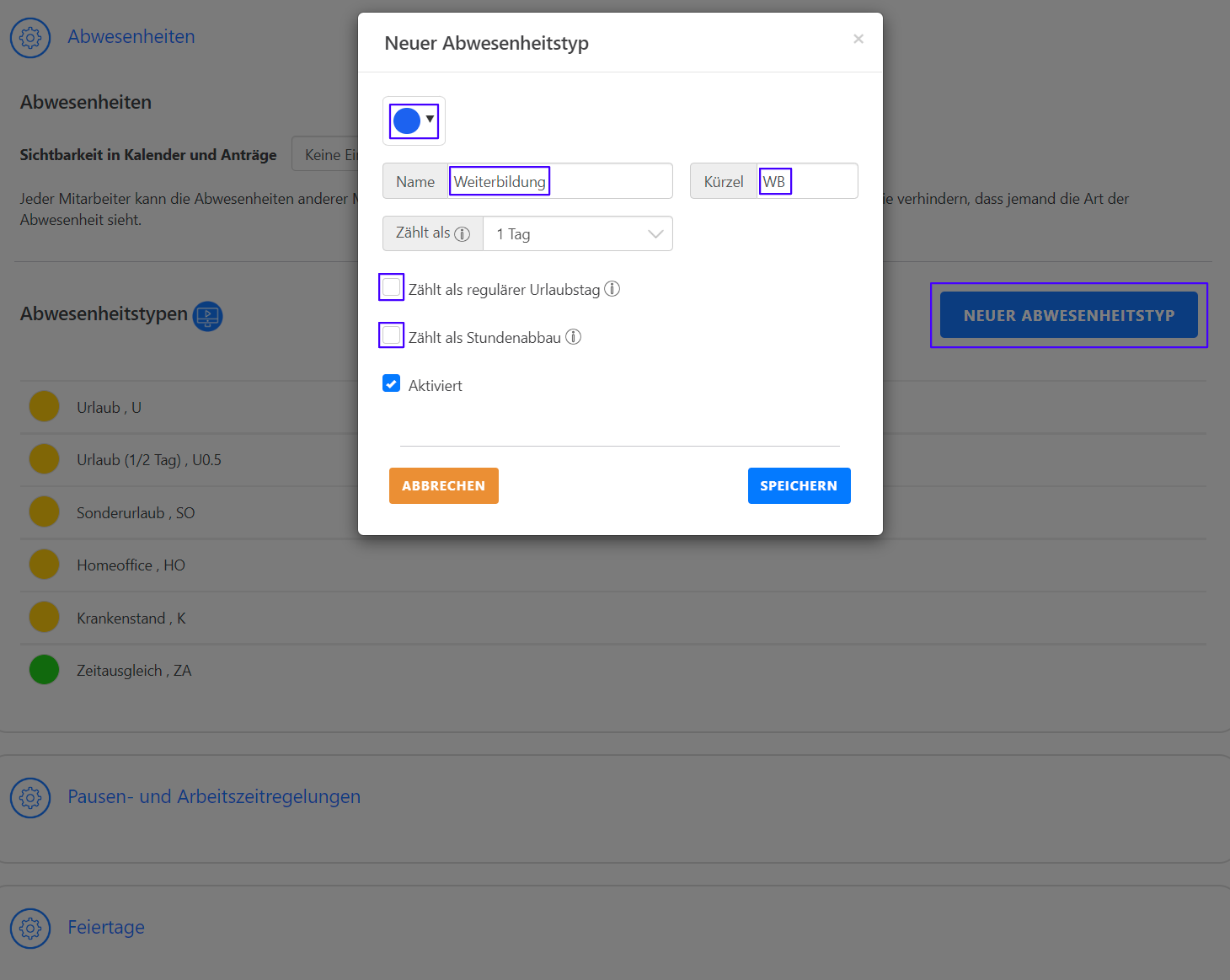Image resolution: width=1230 pixels, height=980 pixels.
Task: Click the green Zeitausgleich color circle
Action: click(x=44, y=670)
